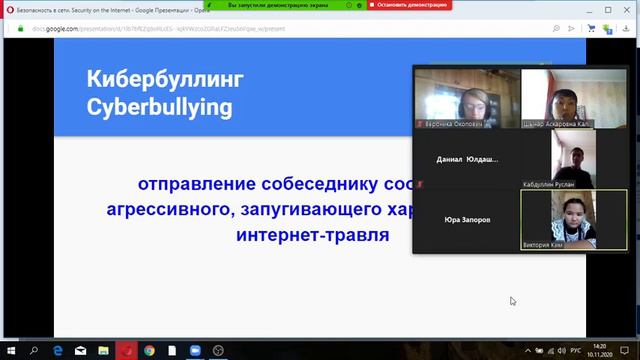Open Windows taskbar search
The width and height of the screenshot is (640, 360).
(34, 351)
